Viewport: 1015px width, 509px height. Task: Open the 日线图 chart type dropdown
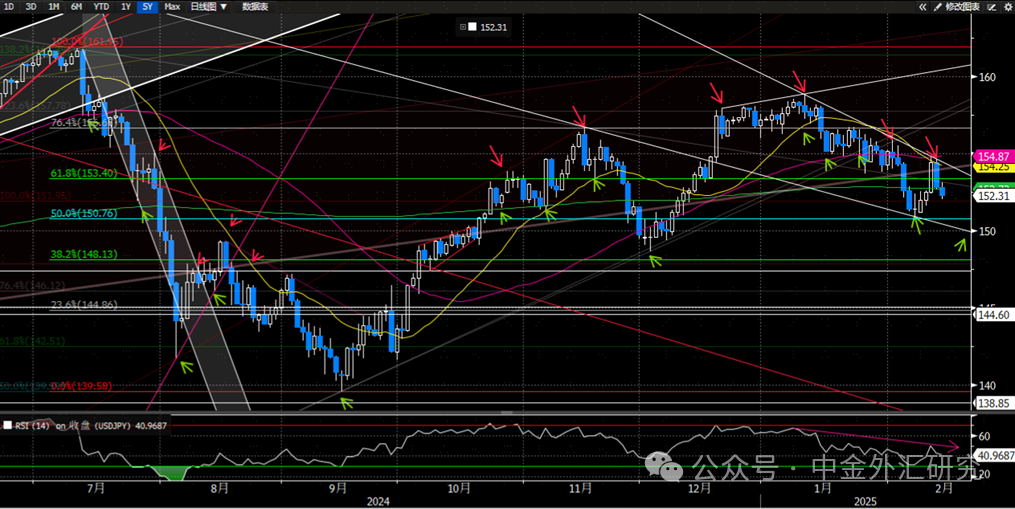coord(208,7)
